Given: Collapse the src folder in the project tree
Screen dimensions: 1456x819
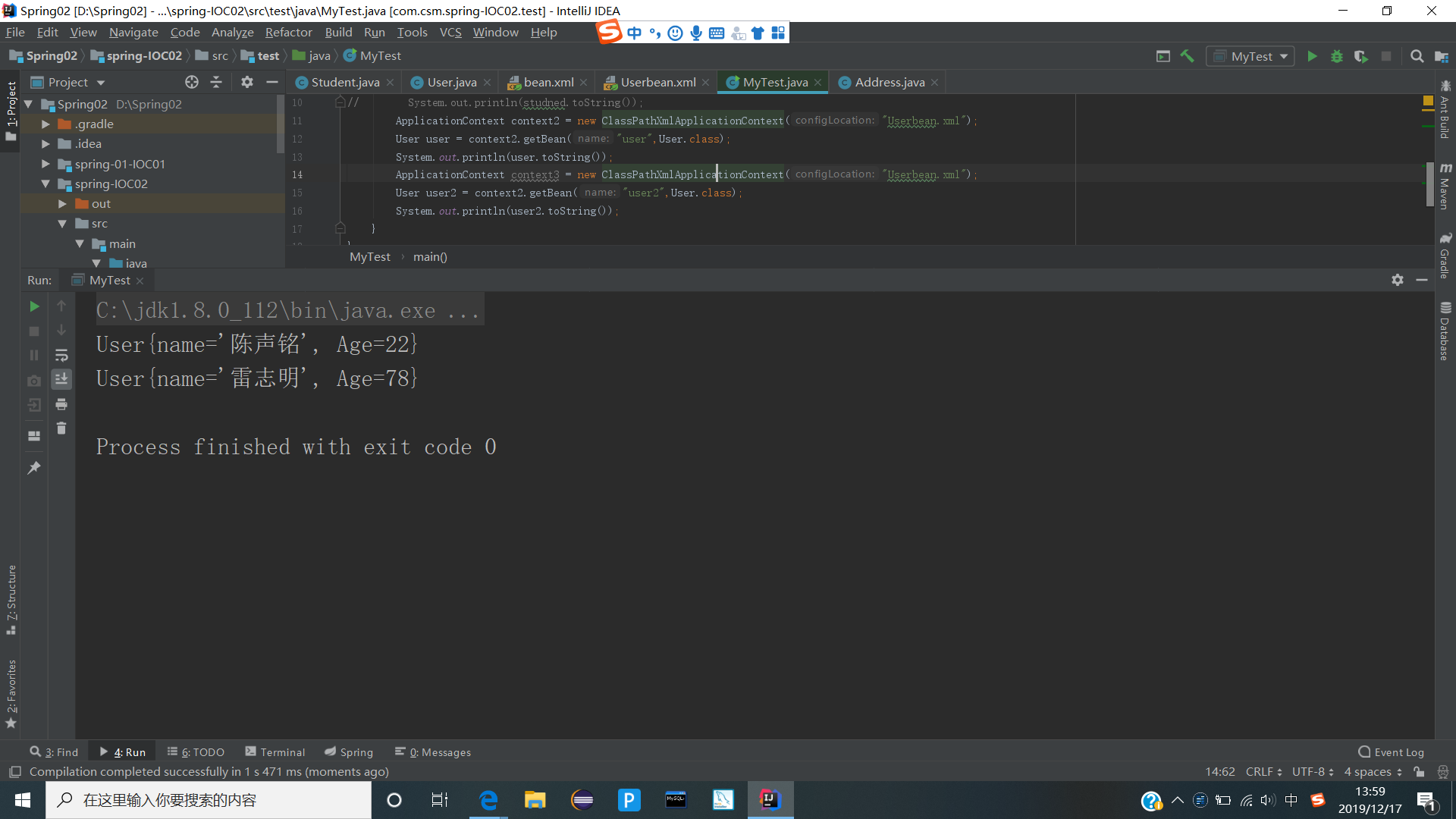Looking at the screenshot, I should click(x=62, y=224).
